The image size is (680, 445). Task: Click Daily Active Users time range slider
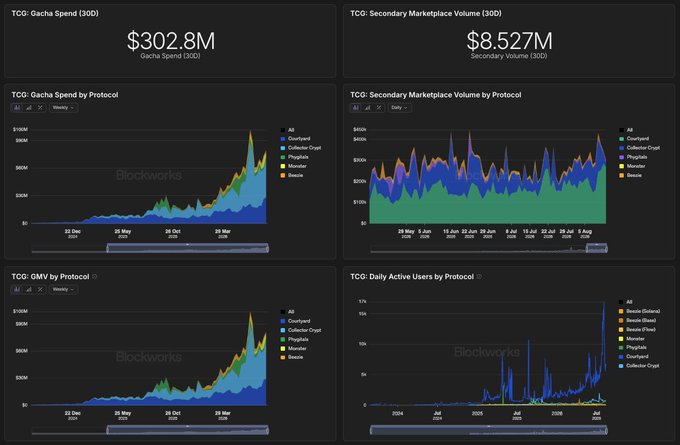click(489, 430)
